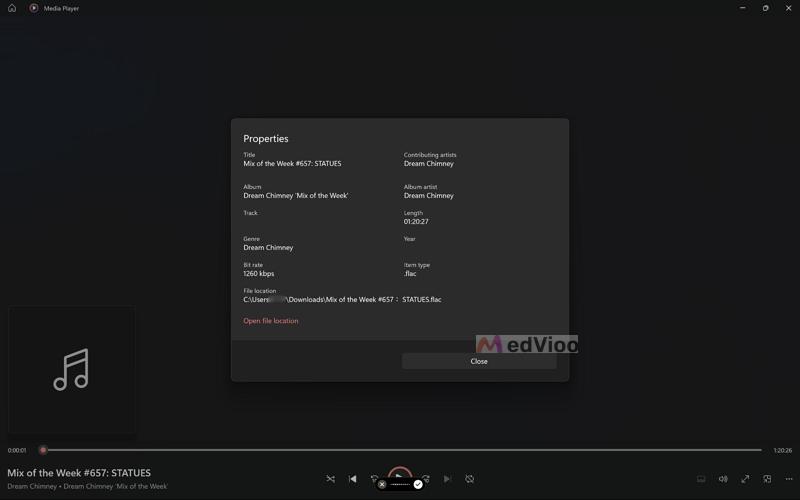Viewport: 800px width, 500px height.
Task: Select the File location path text
Action: [342, 299]
